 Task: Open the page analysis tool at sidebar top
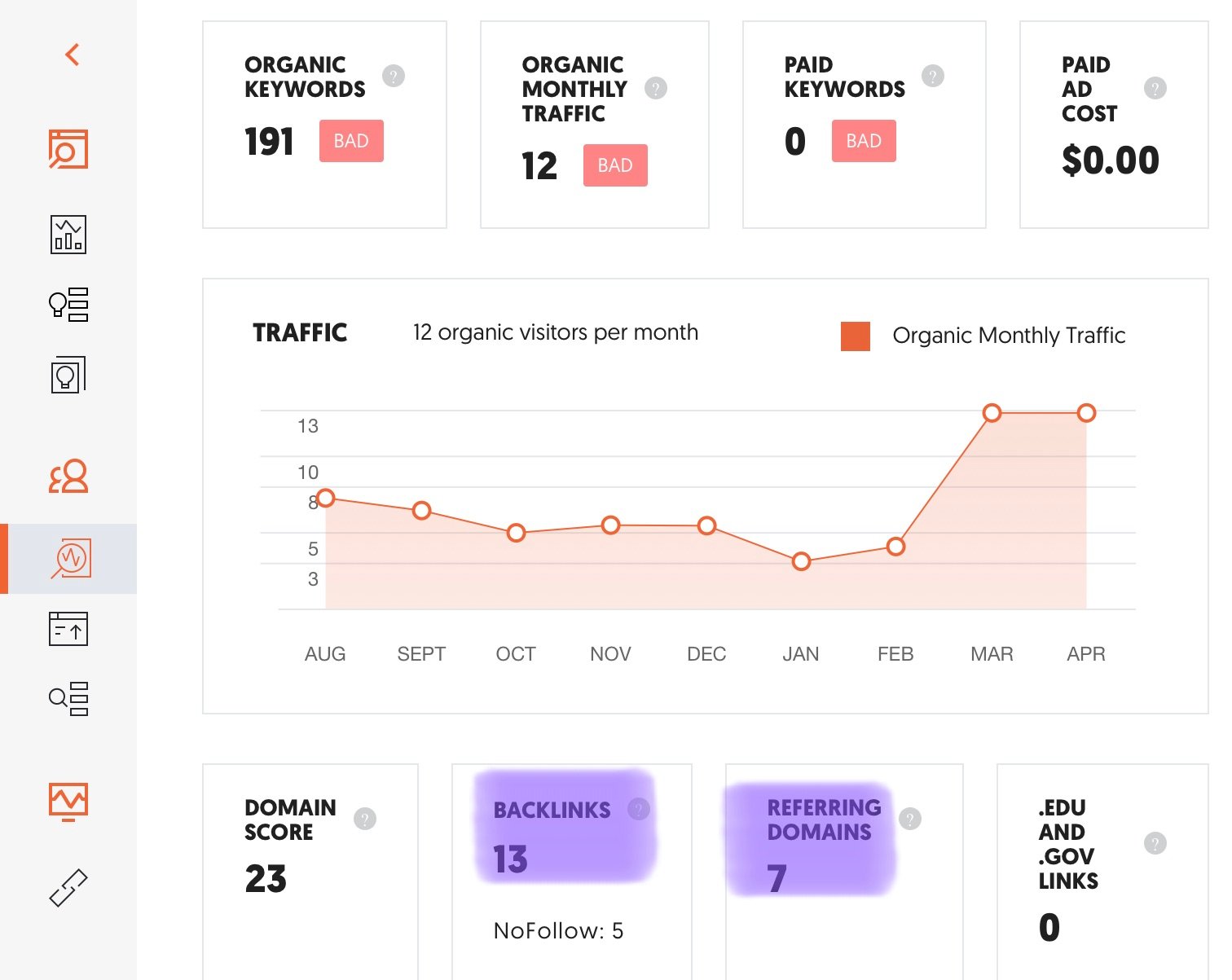pyautogui.click(x=69, y=151)
